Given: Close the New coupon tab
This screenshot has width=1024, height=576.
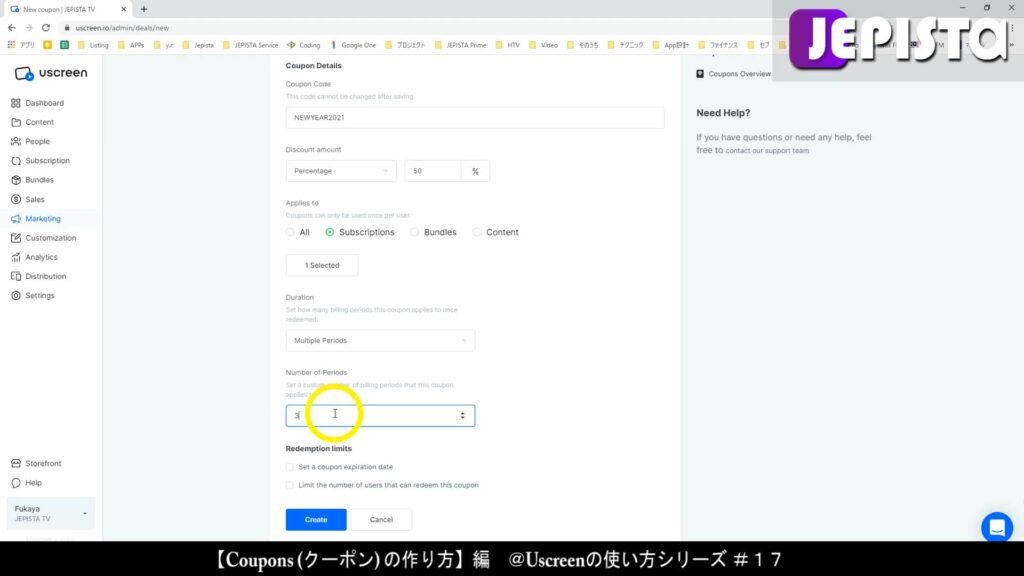Looking at the screenshot, I should pyautogui.click(x=123, y=9).
